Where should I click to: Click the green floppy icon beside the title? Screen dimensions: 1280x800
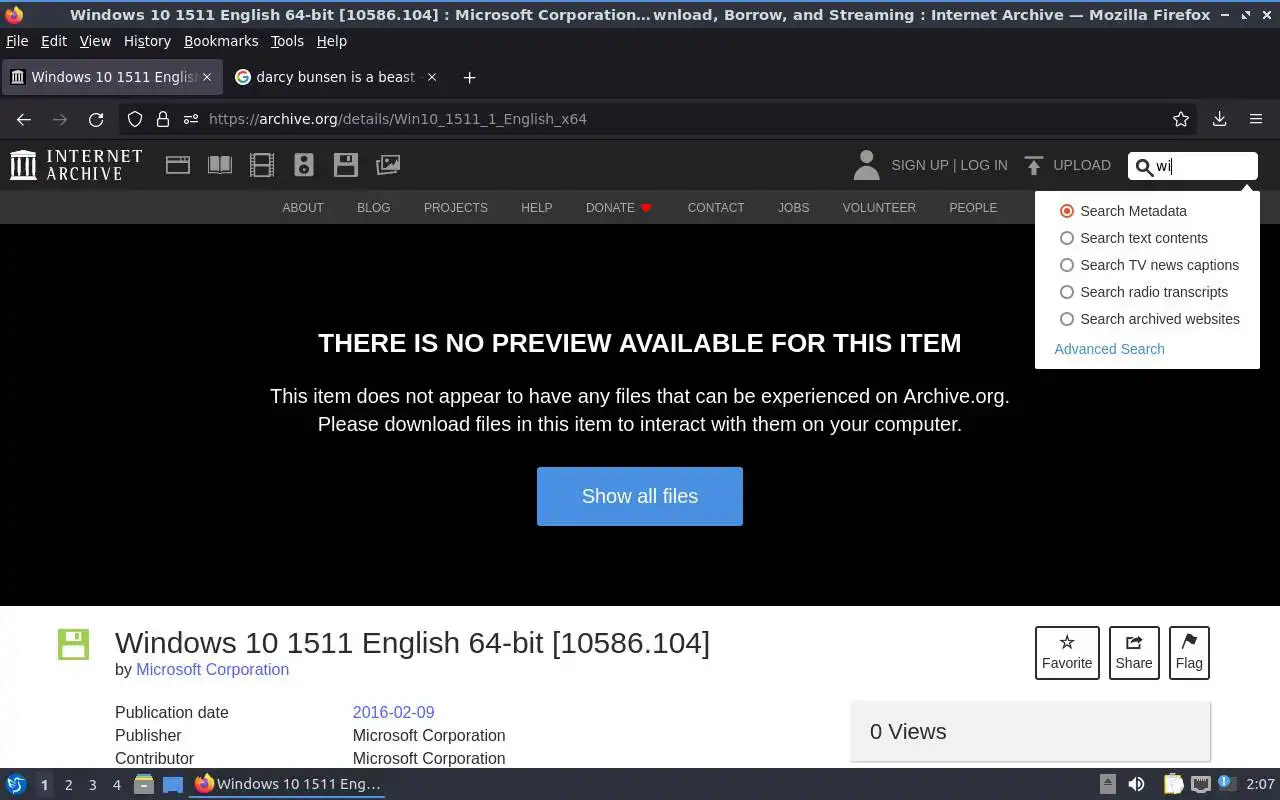[73, 644]
